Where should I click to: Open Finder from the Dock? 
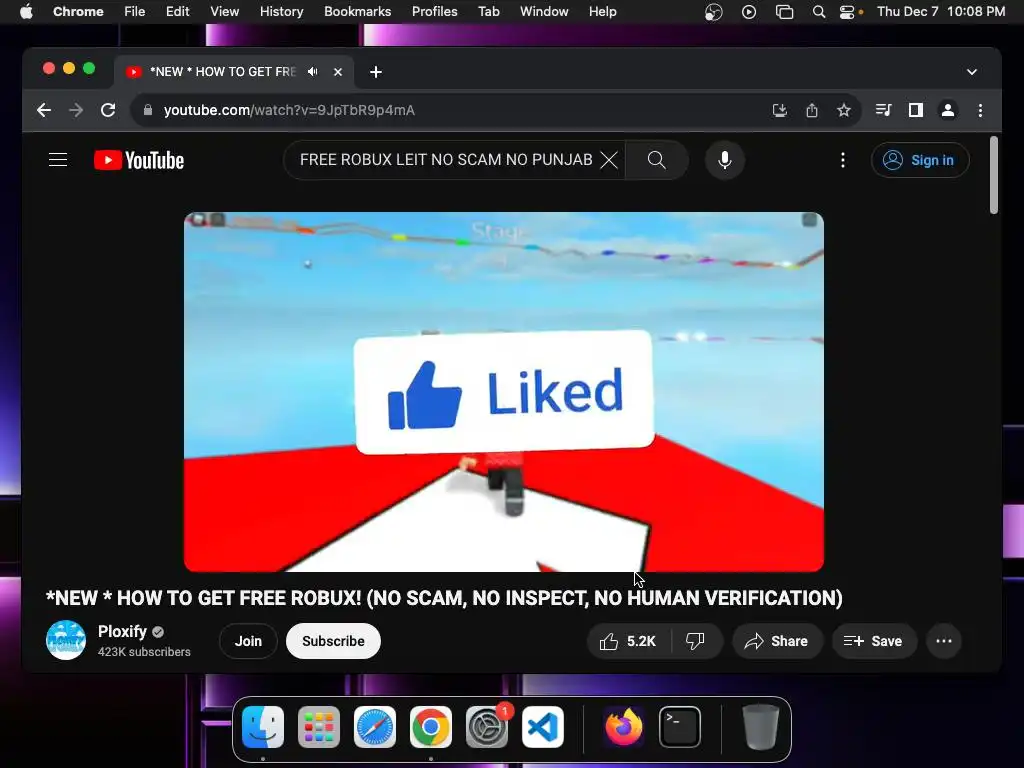[263, 727]
